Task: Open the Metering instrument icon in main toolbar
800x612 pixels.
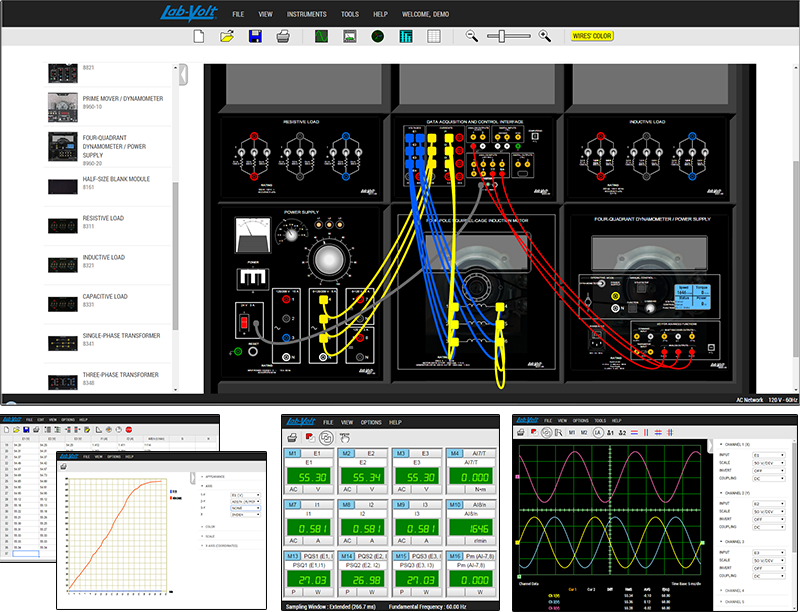Action: tap(350, 36)
